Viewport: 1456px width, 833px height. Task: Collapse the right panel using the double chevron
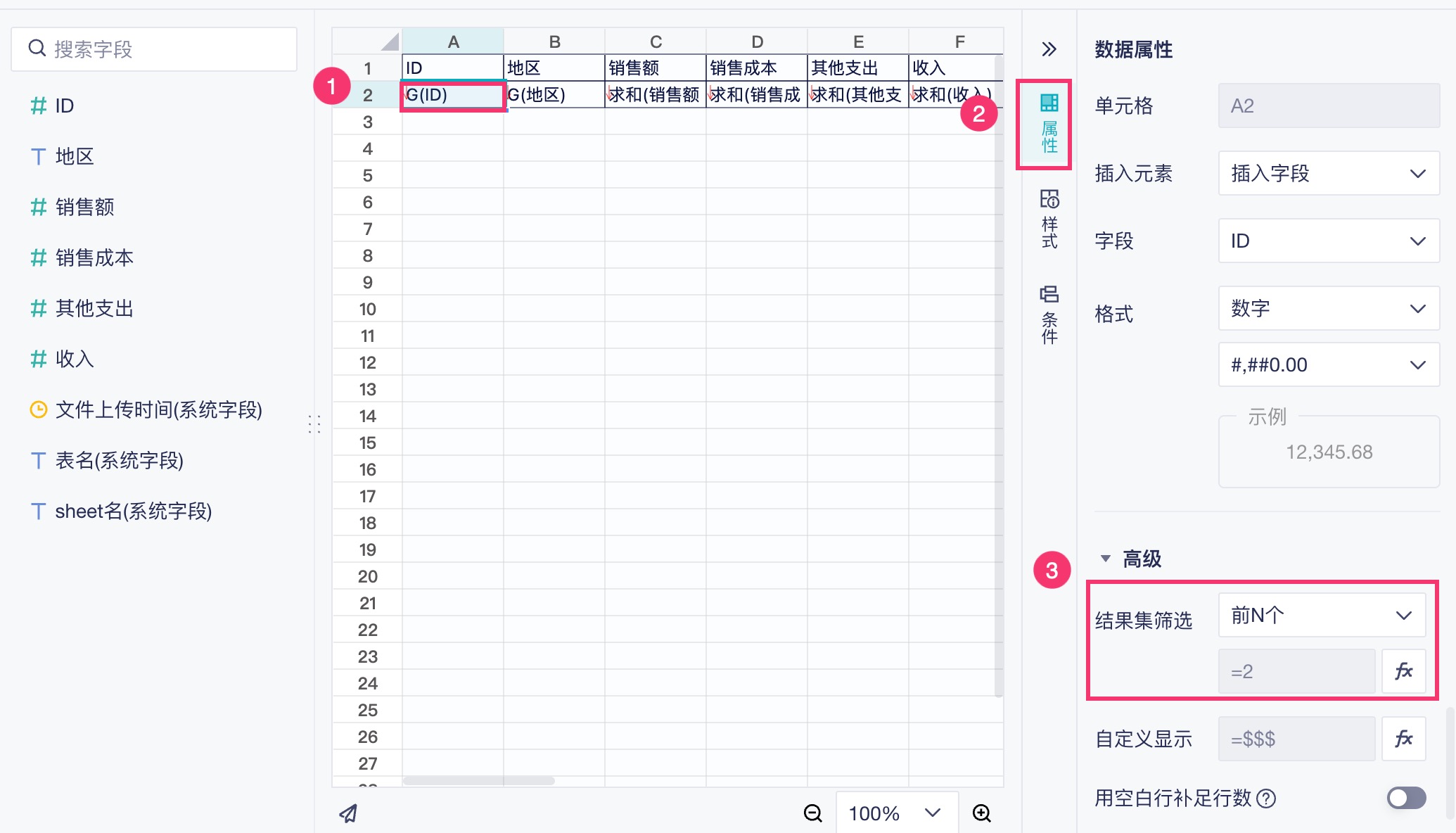tap(1049, 49)
